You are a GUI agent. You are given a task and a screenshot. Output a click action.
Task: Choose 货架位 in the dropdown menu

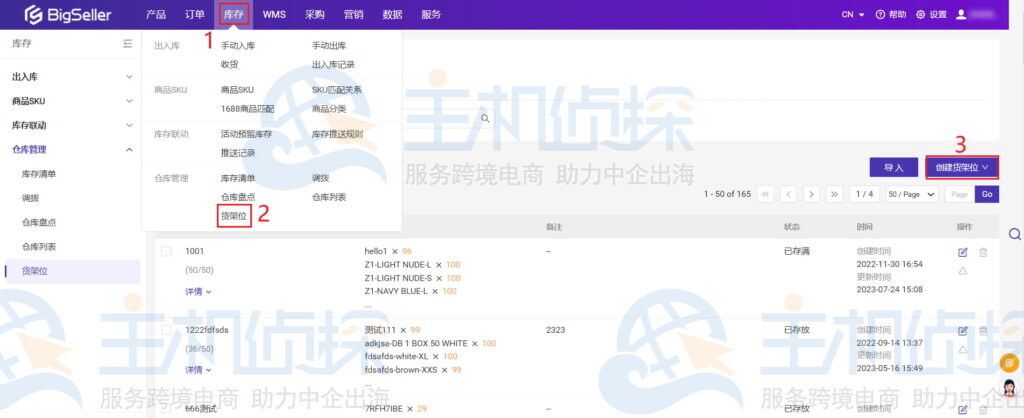click(234, 216)
